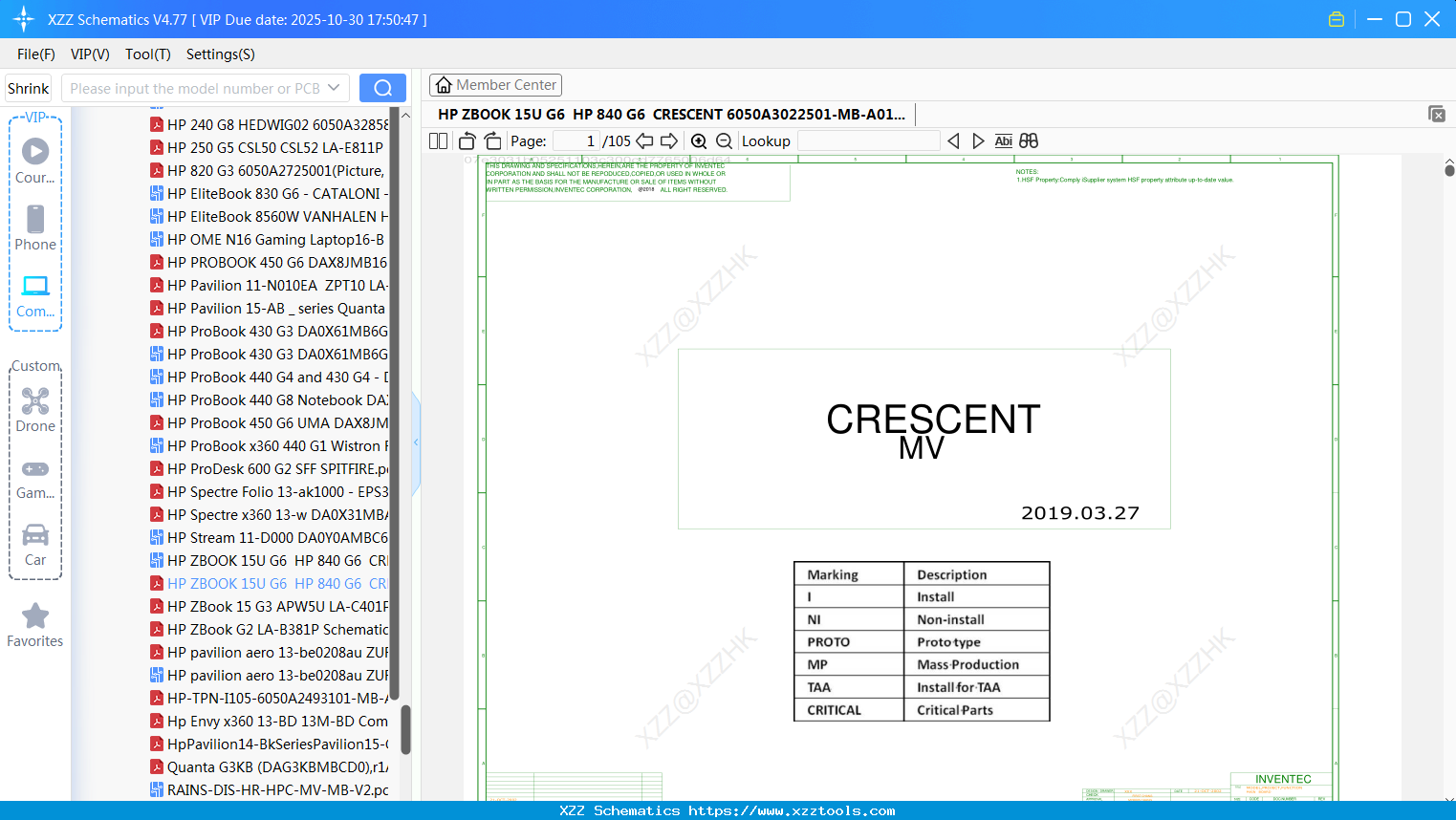1456x820 pixels.
Task: Open HP ProBook 440 G8 Notebook file
Action: click(270, 399)
